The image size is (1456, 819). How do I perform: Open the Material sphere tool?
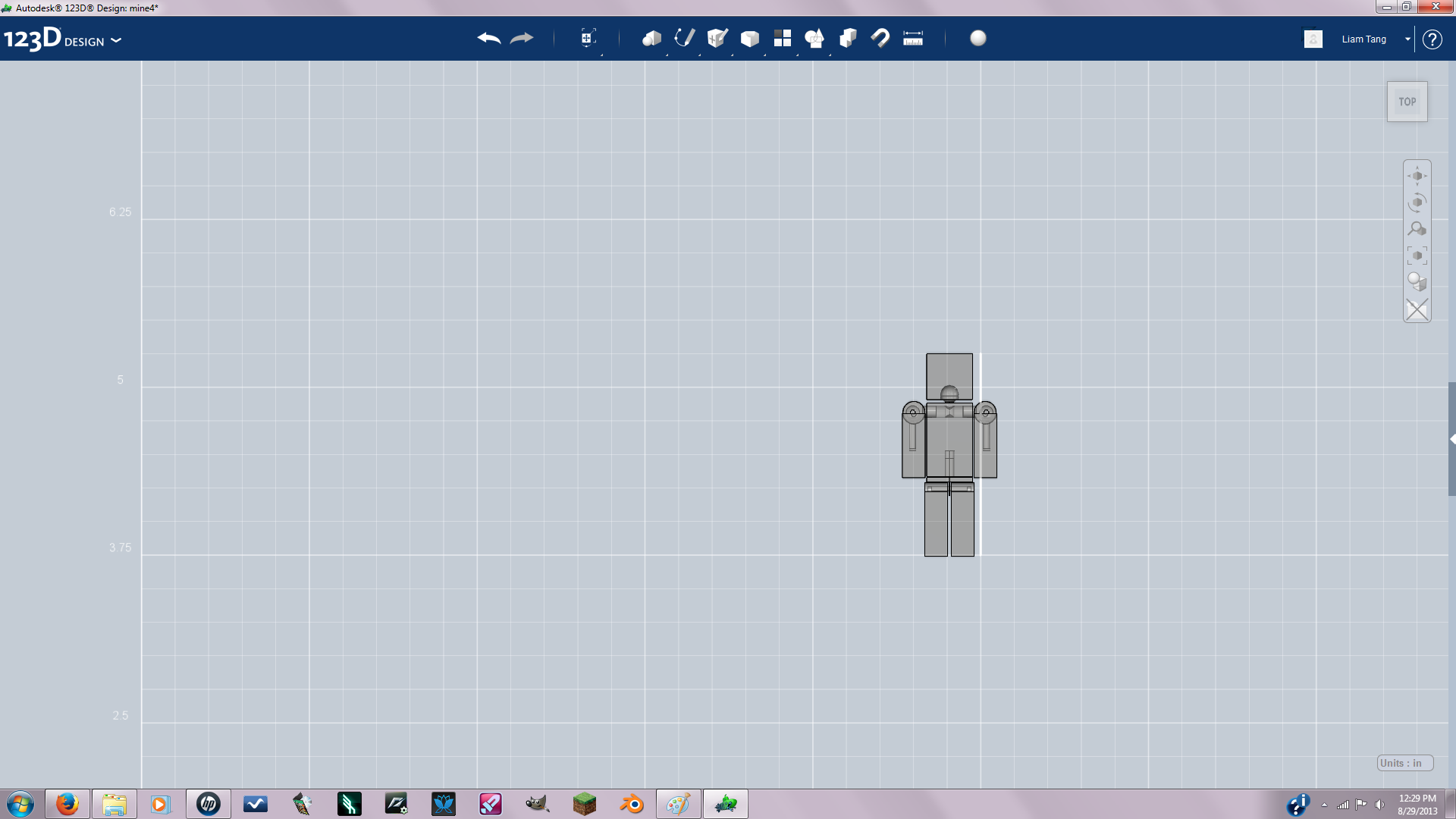click(x=978, y=38)
